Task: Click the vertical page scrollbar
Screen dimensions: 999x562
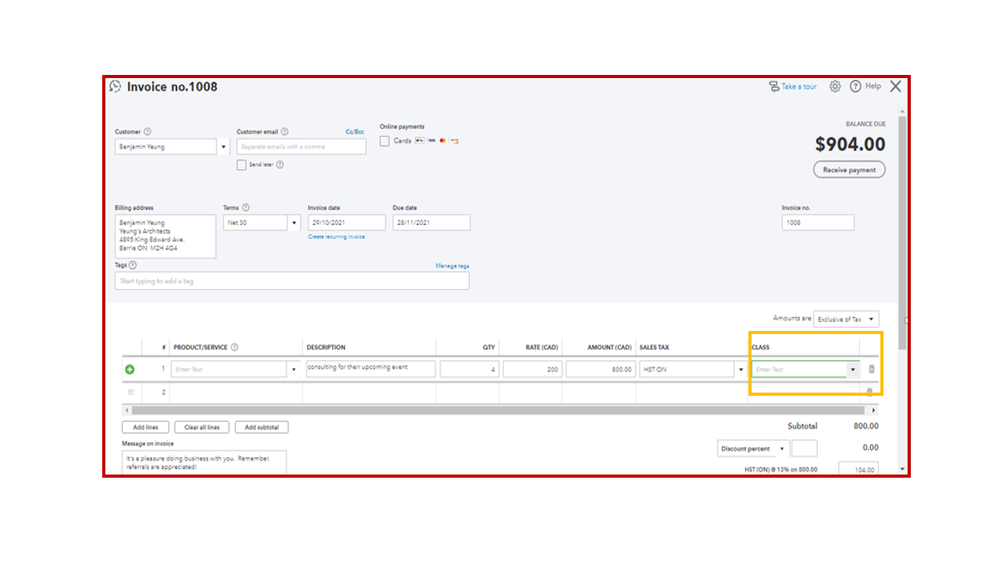Action: point(902,232)
